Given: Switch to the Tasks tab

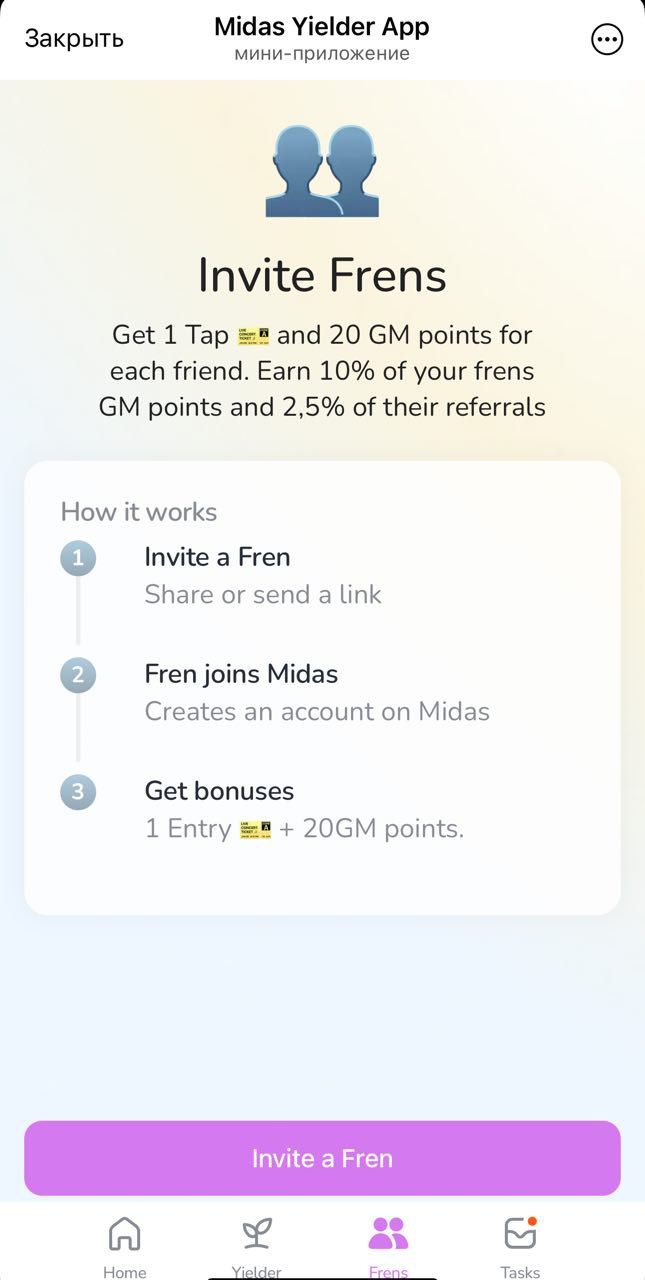Looking at the screenshot, I should pos(520,1271).
